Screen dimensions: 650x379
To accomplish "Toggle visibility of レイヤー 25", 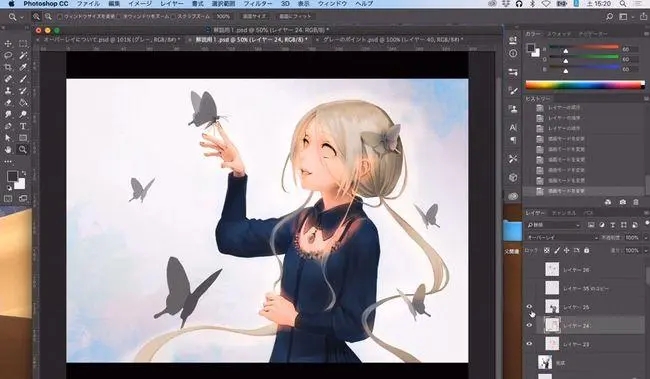I will click(529, 307).
